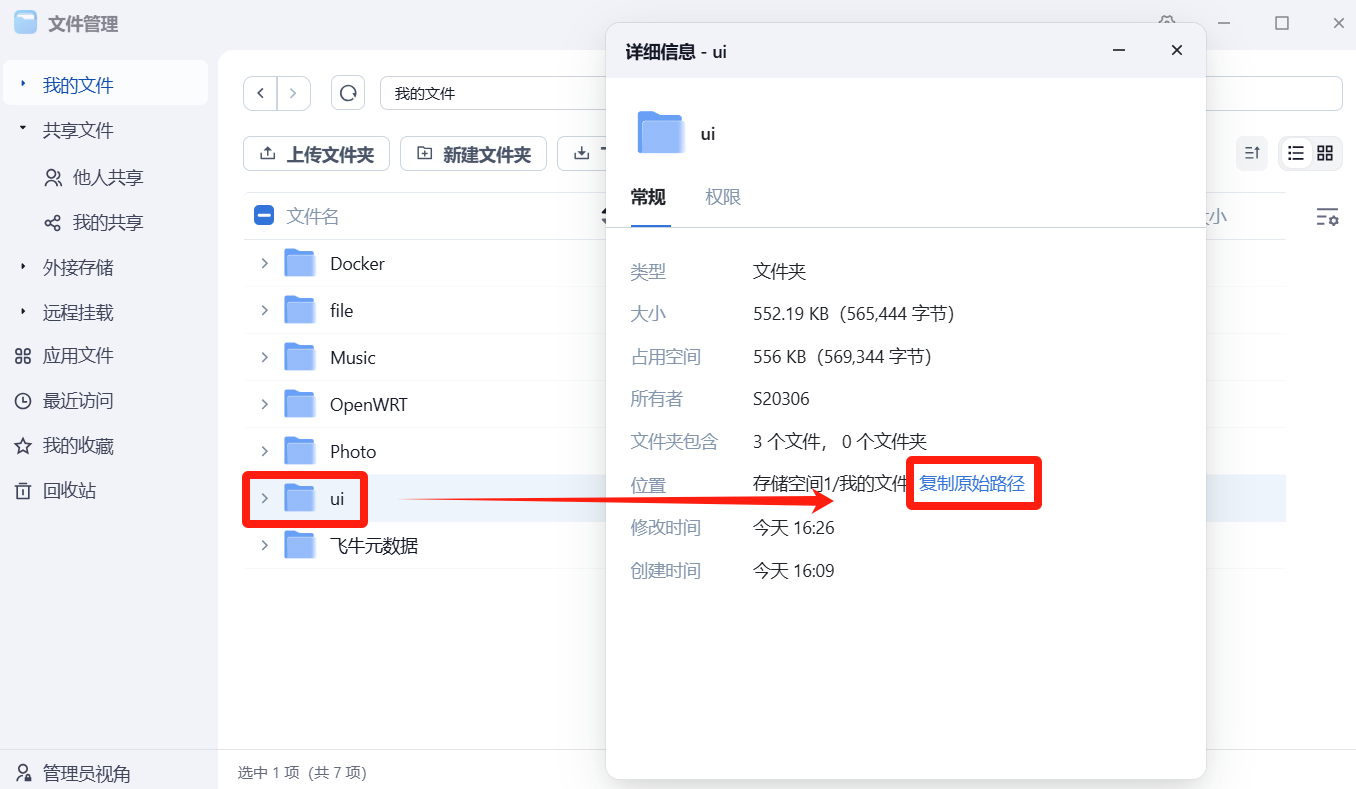The width and height of the screenshot is (1356, 789).
Task: Click the New Folder (新建文件夹) button
Action: pos(473,154)
